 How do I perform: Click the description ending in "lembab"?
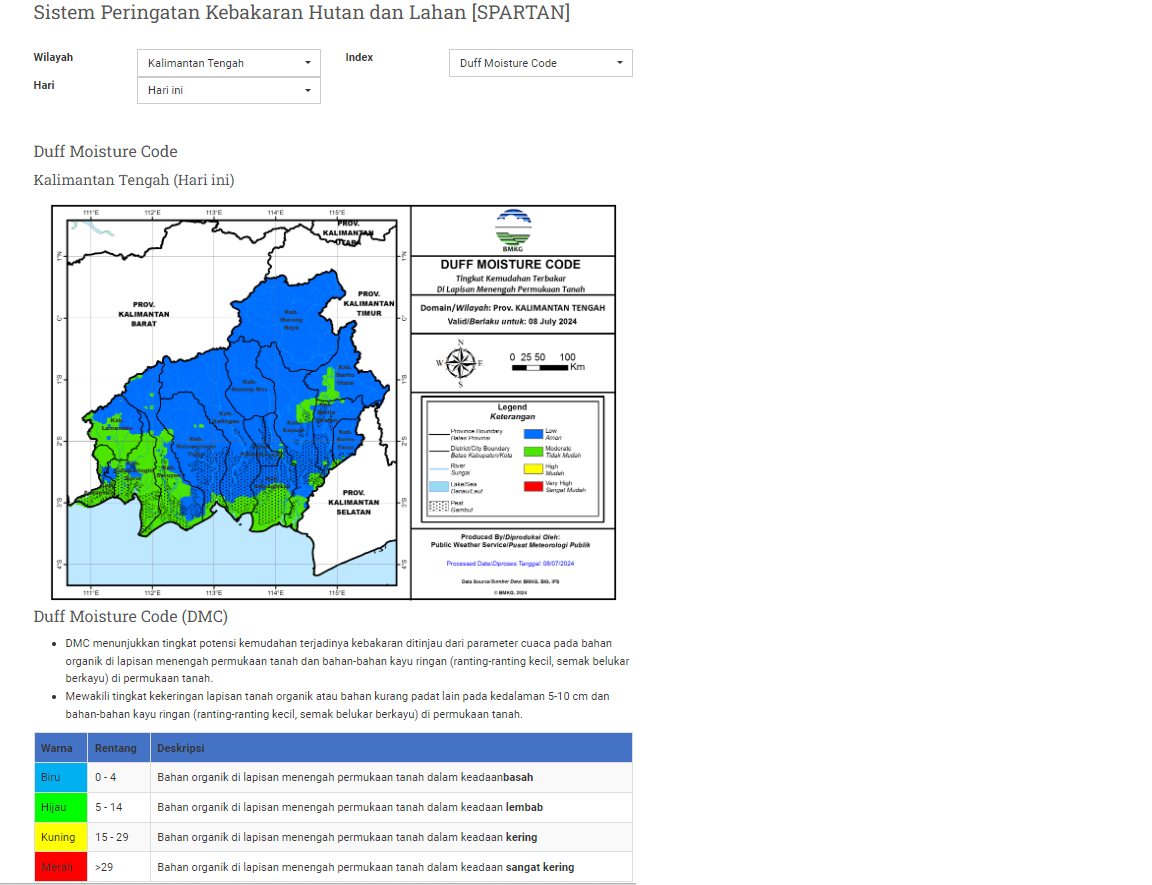350,807
